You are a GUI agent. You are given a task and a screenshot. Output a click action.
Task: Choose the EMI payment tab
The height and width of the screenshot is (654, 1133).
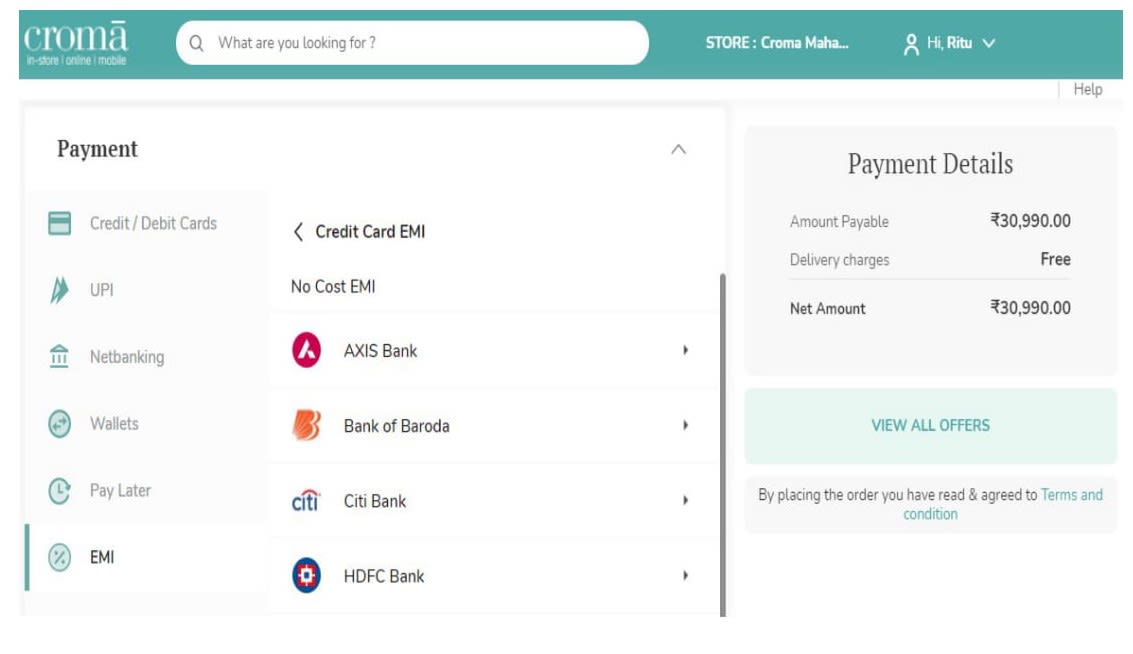(146, 557)
